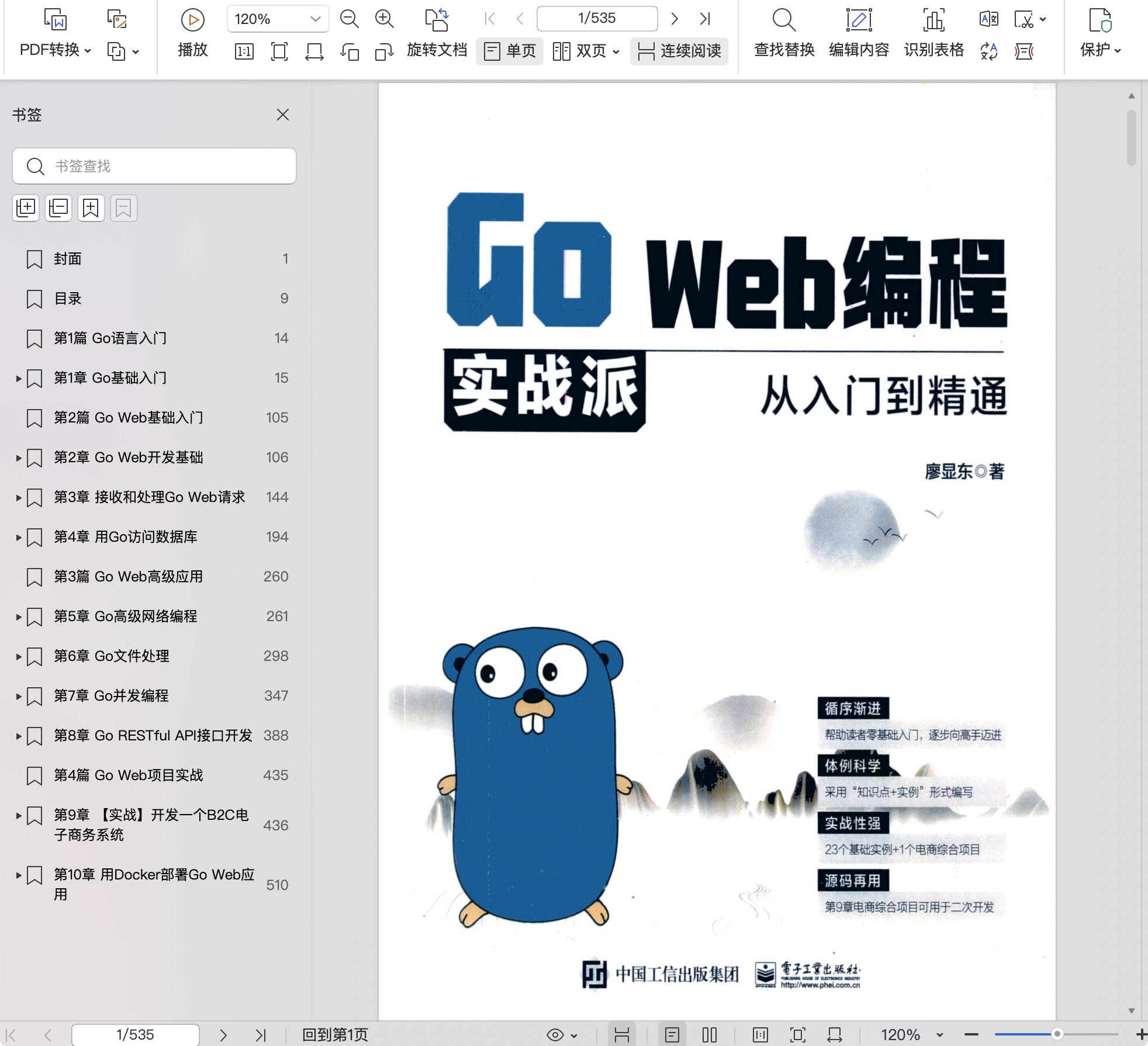This screenshot has width=1148, height=1046.
Task: Open the 120% zoom combo box in the toolbar
Action: point(278,19)
